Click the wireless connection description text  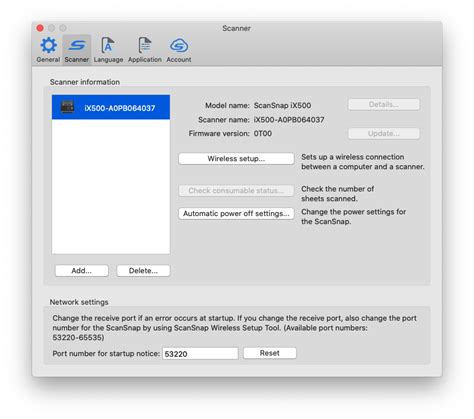click(363, 162)
